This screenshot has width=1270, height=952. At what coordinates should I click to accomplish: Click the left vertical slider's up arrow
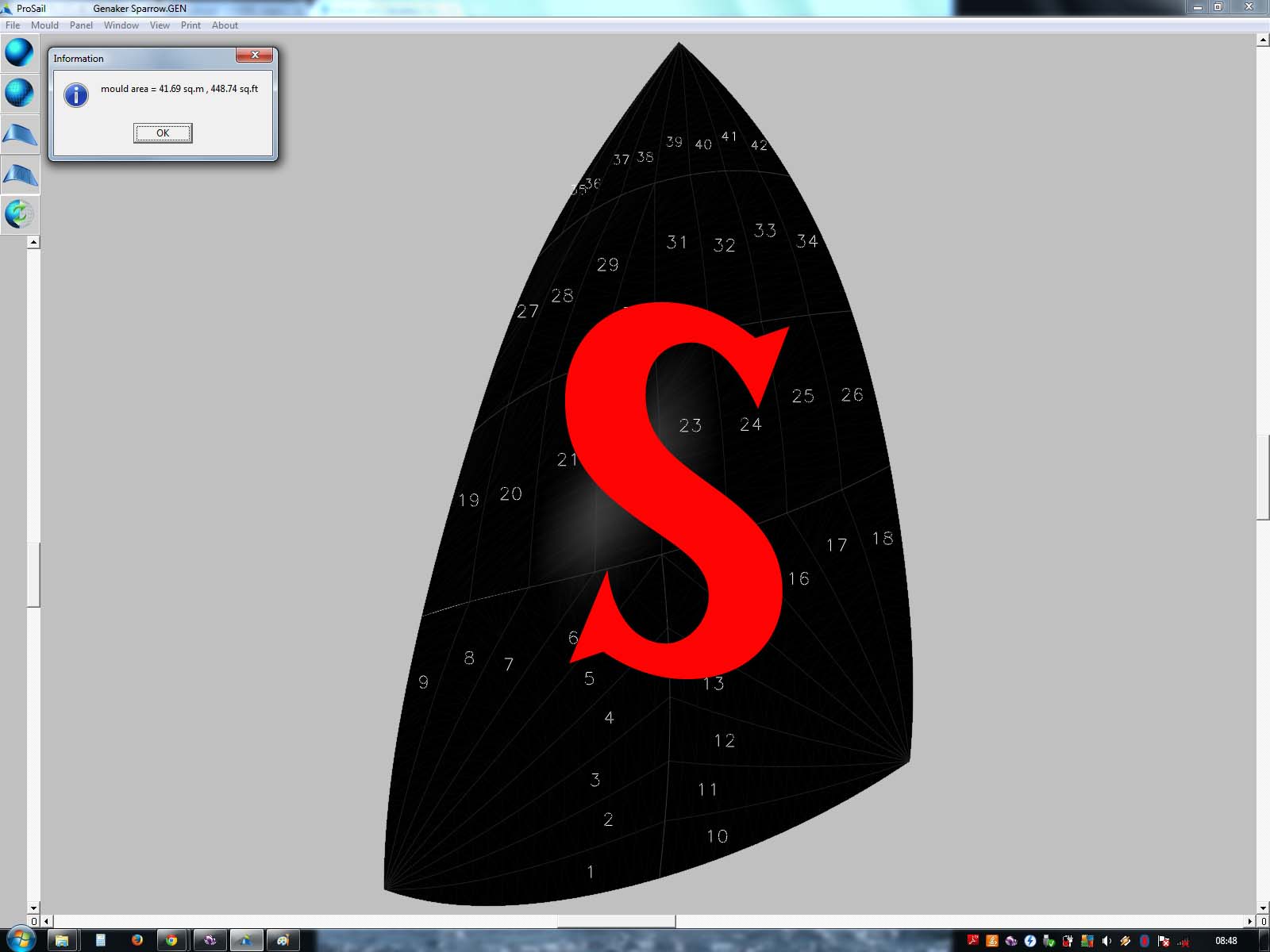point(33,243)
